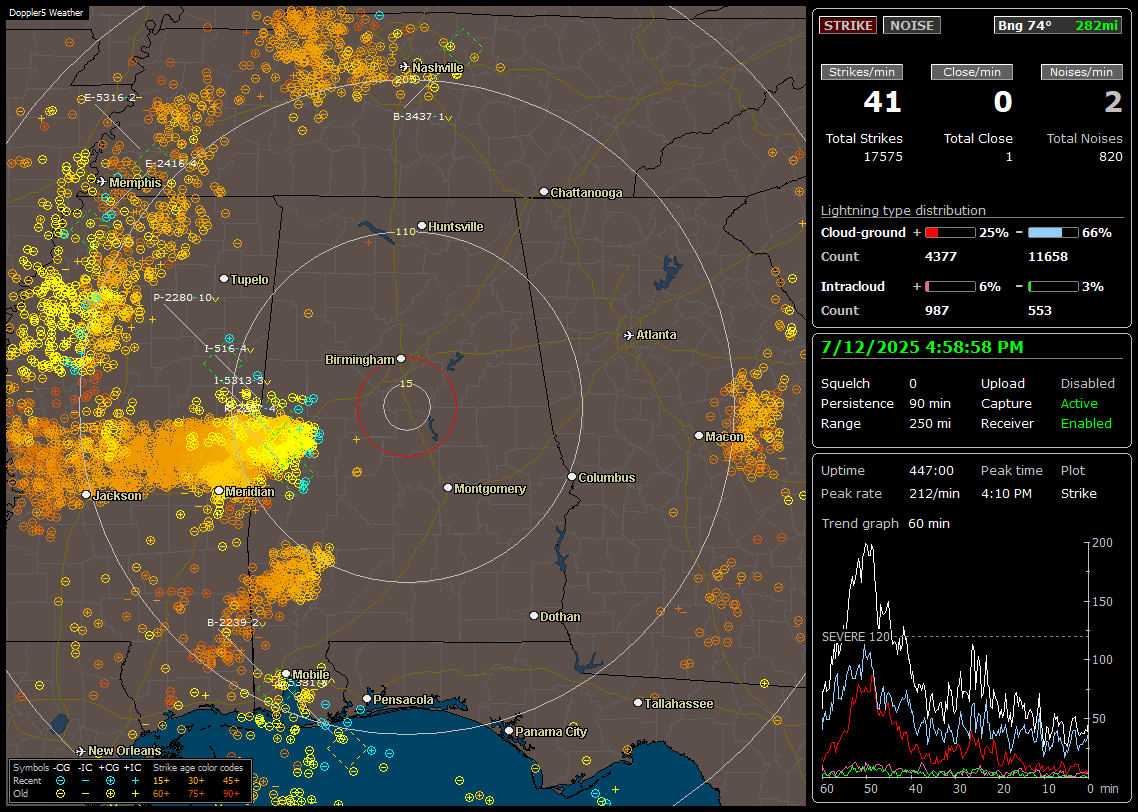Viewport: 1138px width, 812px height.
Task: Click the Columbus city marker dot
Action: [x=572, y=477]
